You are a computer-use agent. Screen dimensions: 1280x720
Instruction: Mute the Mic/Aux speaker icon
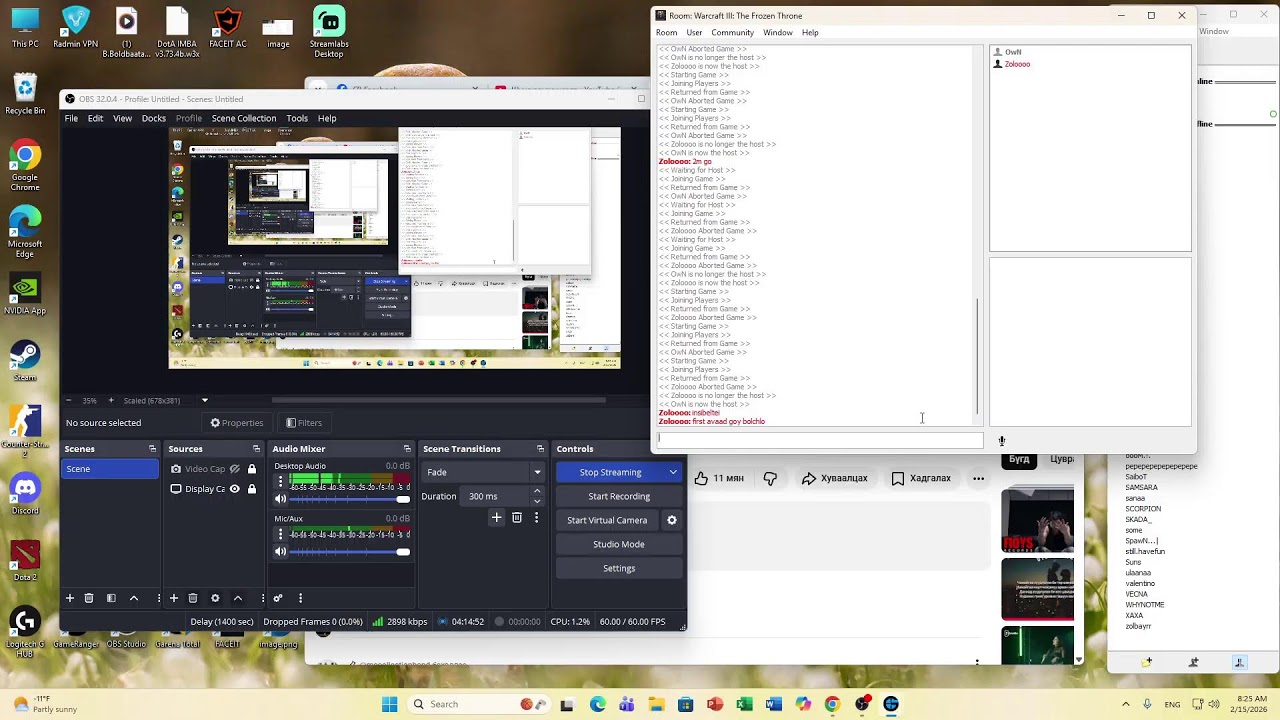(280, 551)
